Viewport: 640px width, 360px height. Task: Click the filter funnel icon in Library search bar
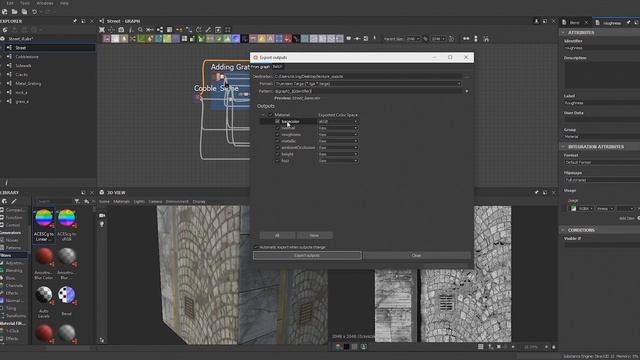pyautogui.click(x=77, y=201)
